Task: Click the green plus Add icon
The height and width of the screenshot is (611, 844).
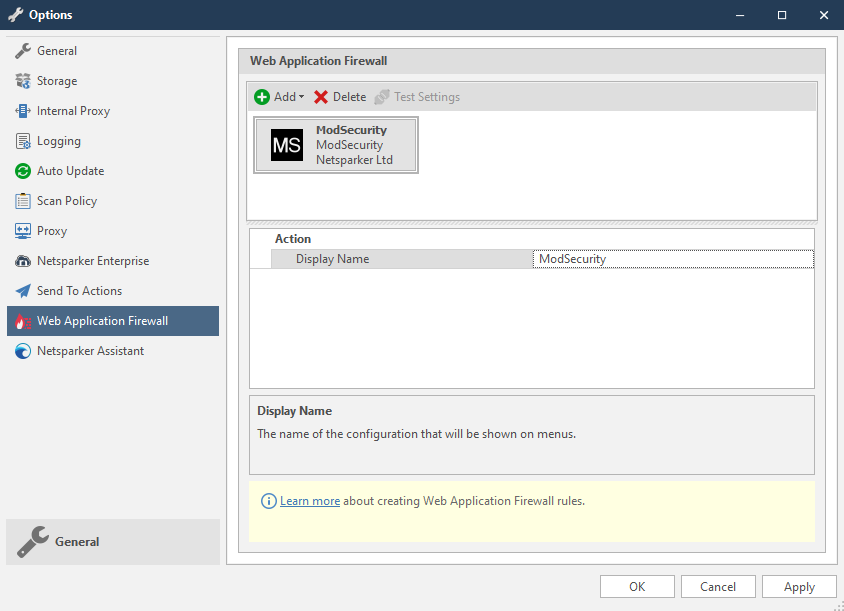Action: pos(262,96)
